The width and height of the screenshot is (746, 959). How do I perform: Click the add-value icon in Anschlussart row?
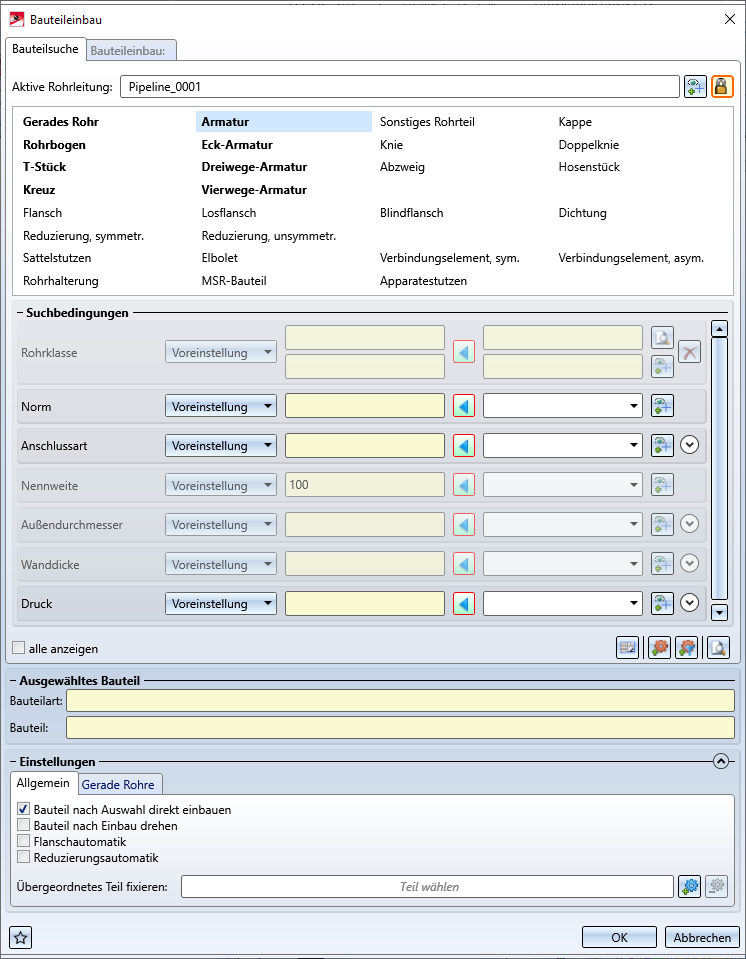click(662, 446)
